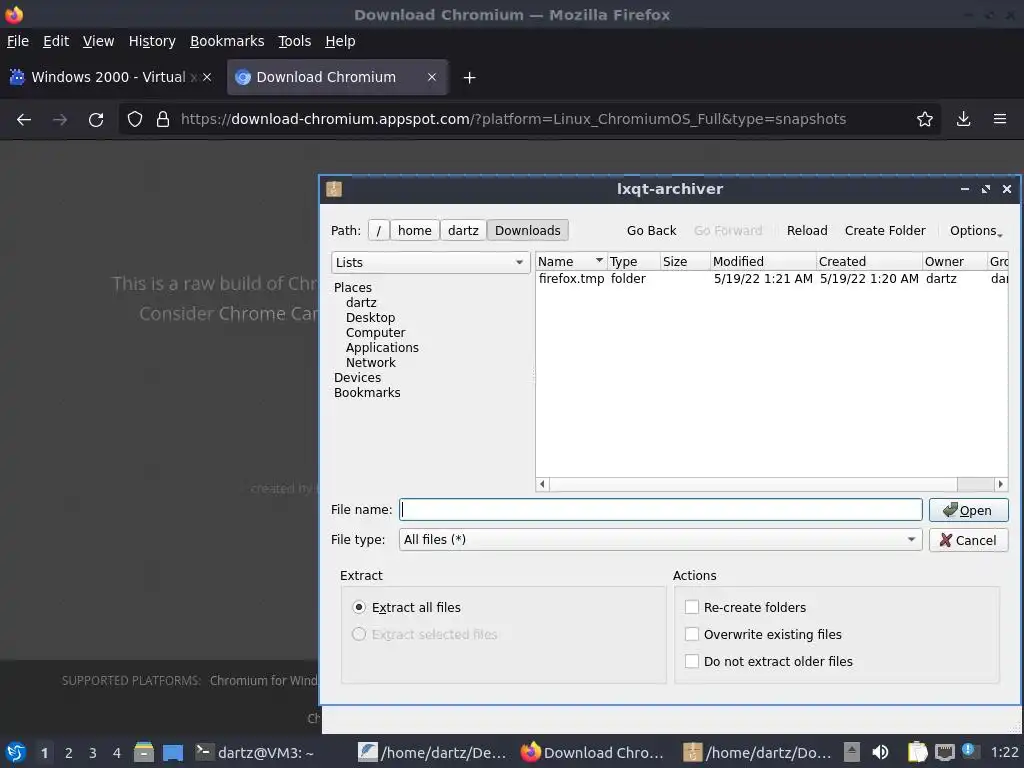Click the show desktop taskbar icon
Image resolution: width=1024 pixels, height=768 pixels.
(x=173, y=752)
